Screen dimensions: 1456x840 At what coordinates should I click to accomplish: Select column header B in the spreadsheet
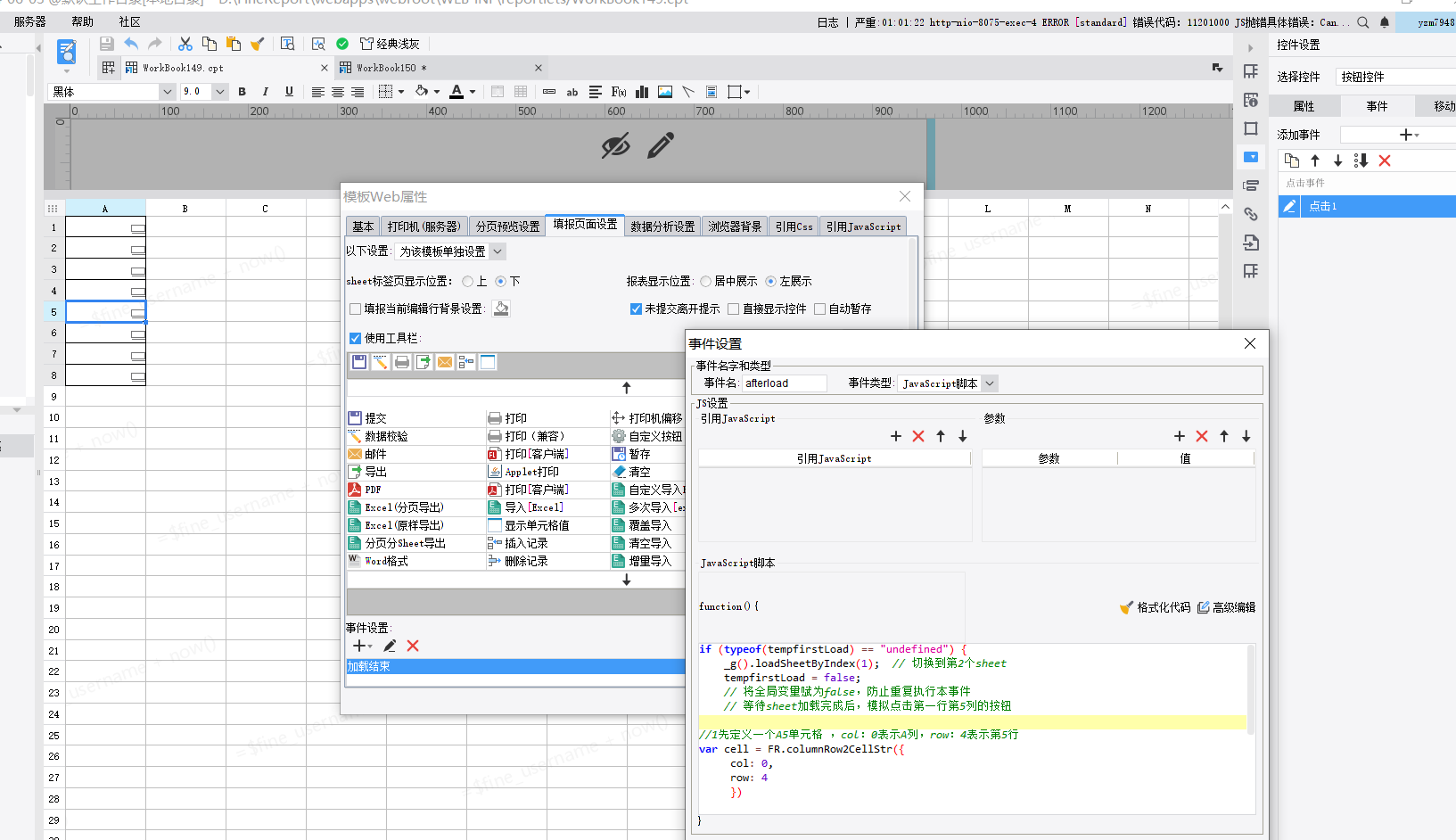pos(185,209)
